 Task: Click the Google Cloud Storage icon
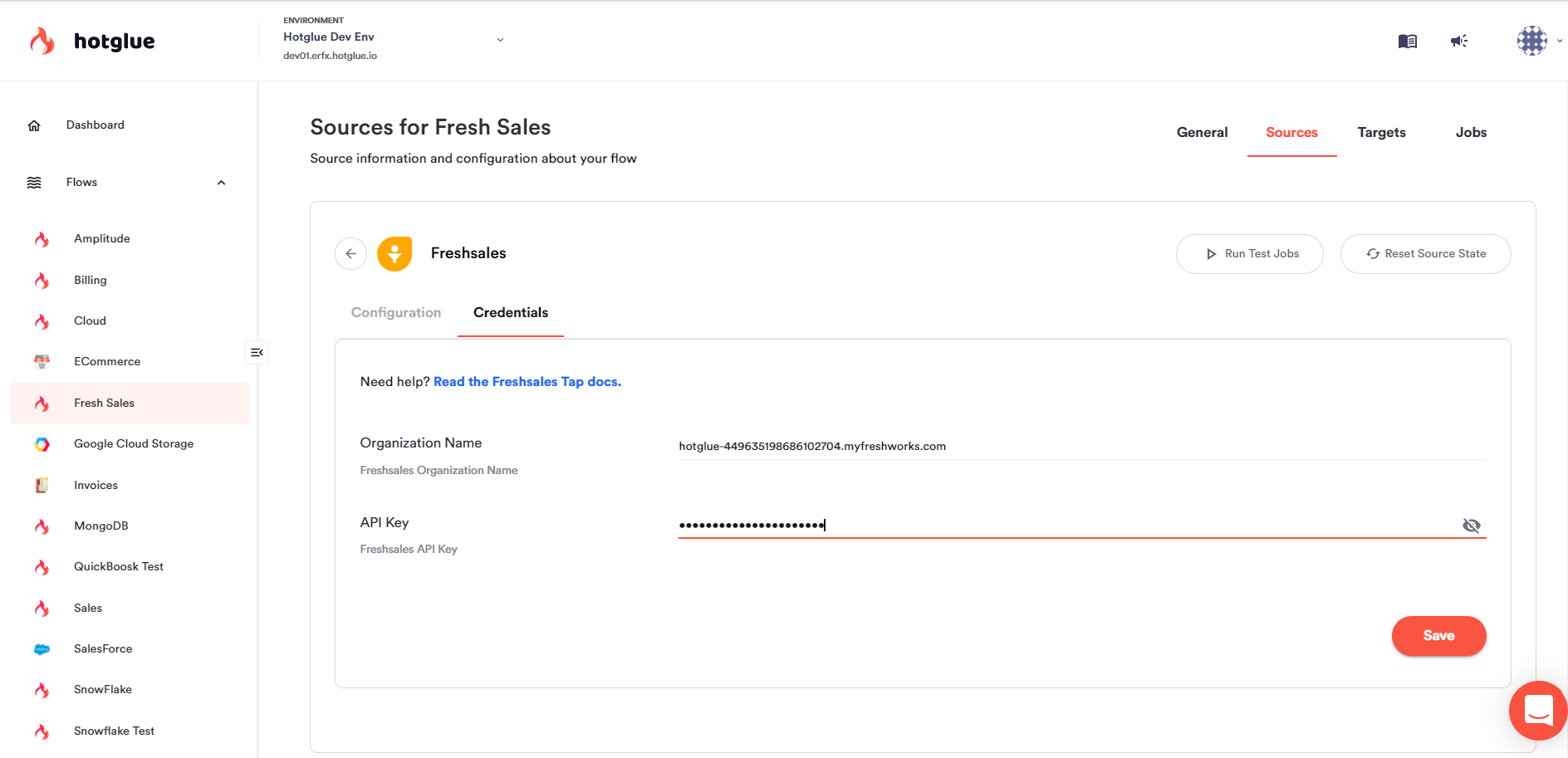click(42, 444)
